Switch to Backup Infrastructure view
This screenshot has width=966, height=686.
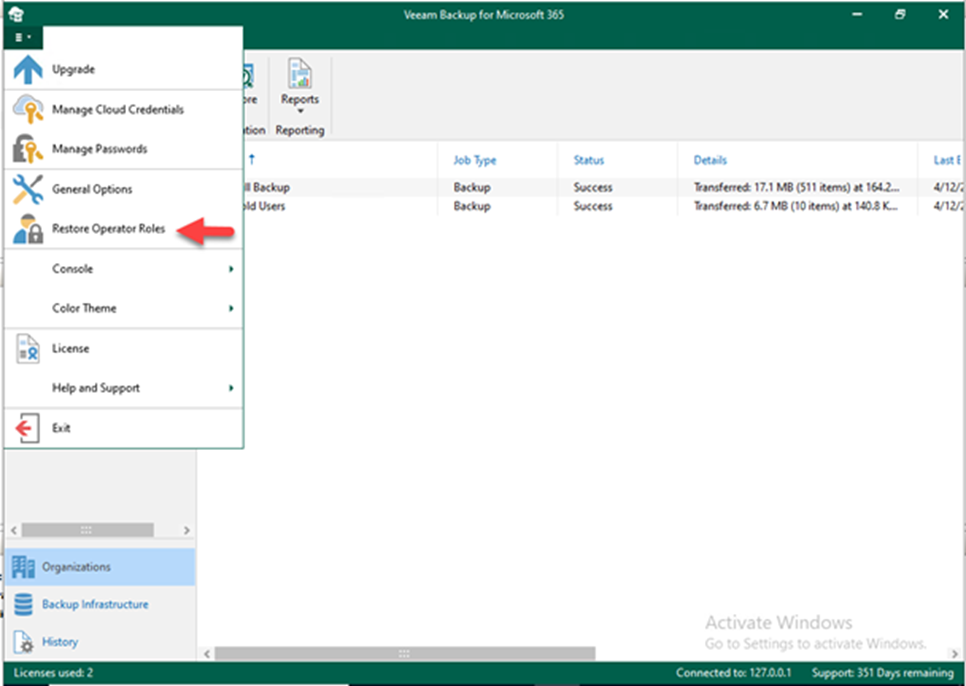pos(100,605)
